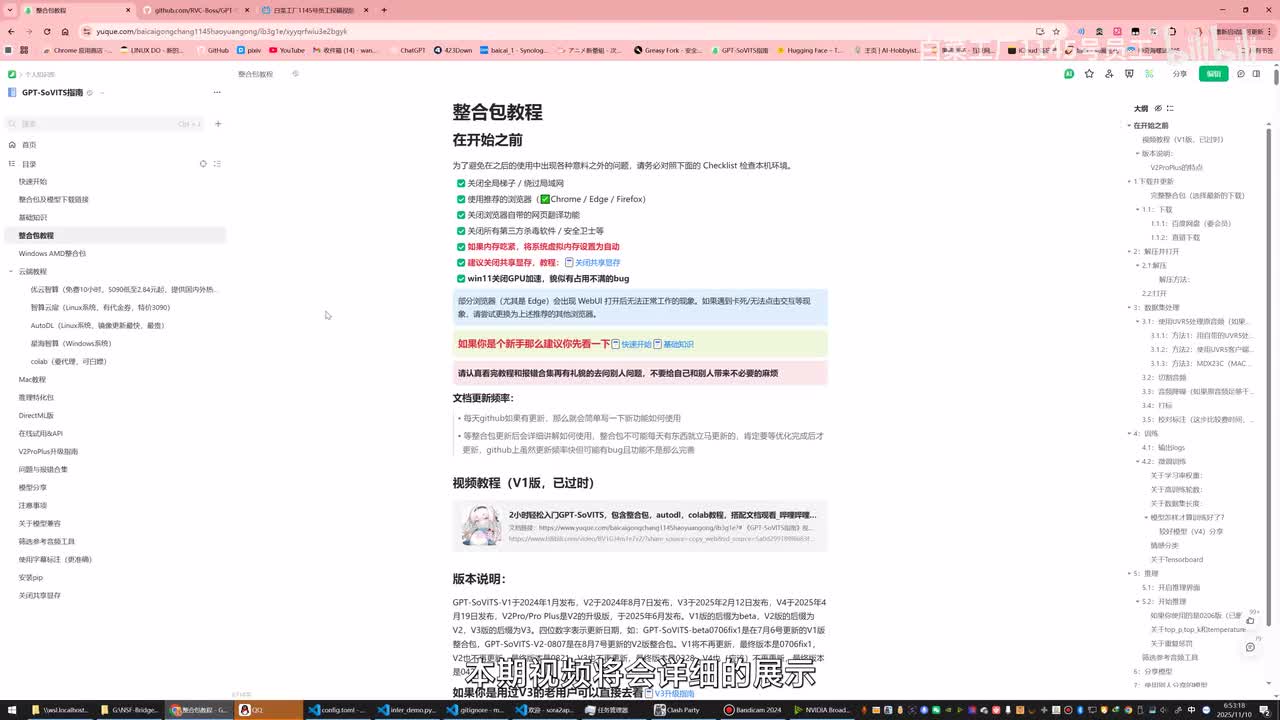Viewport: 1280px width, 720px height.
Task: Toggle the win11关闭GPU加速 checklist box
Action: (461, 279)
